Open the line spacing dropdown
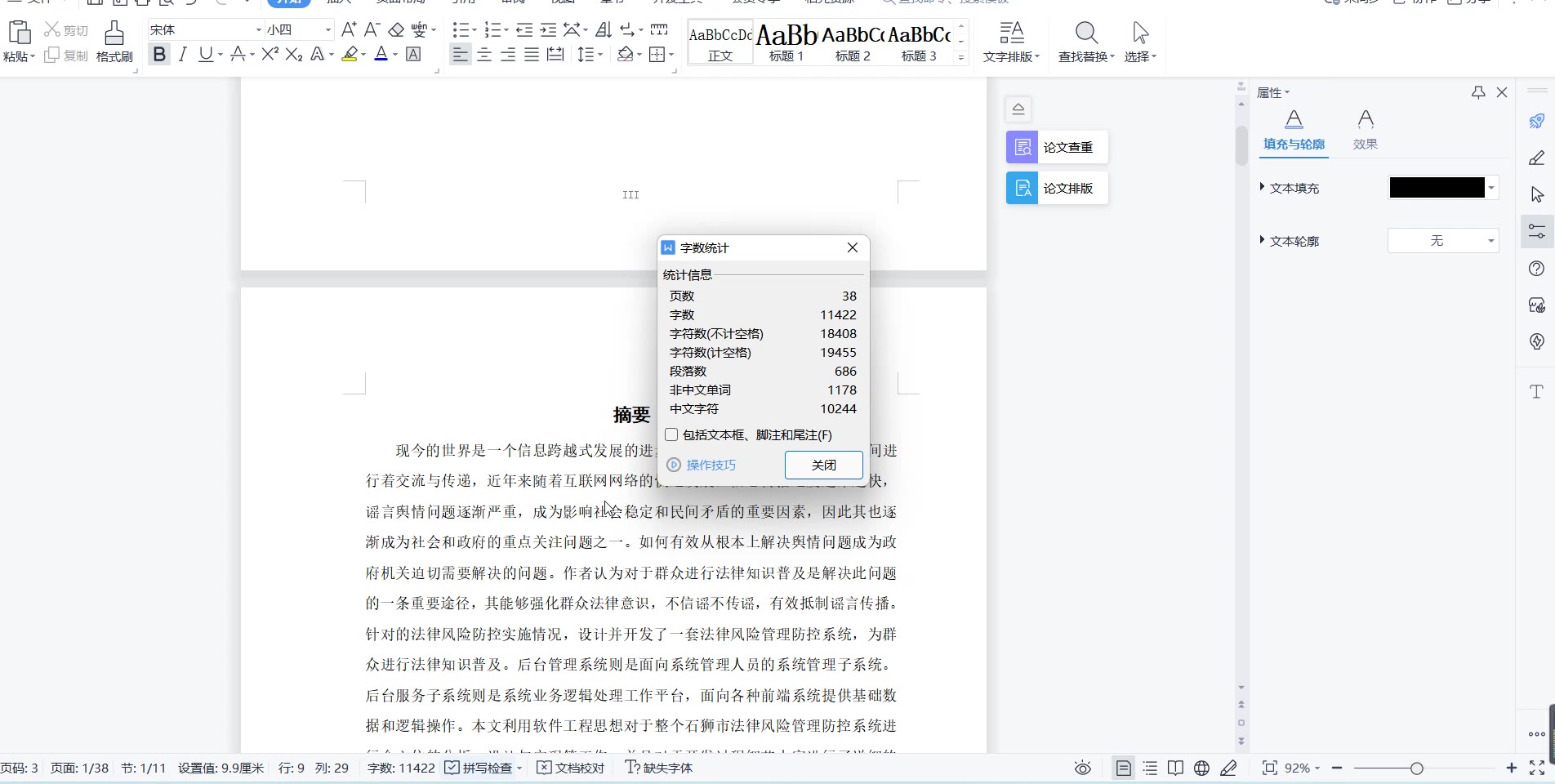Image resolution: width=1555 pixels, height=784 pixels. [x=601, y=55]
